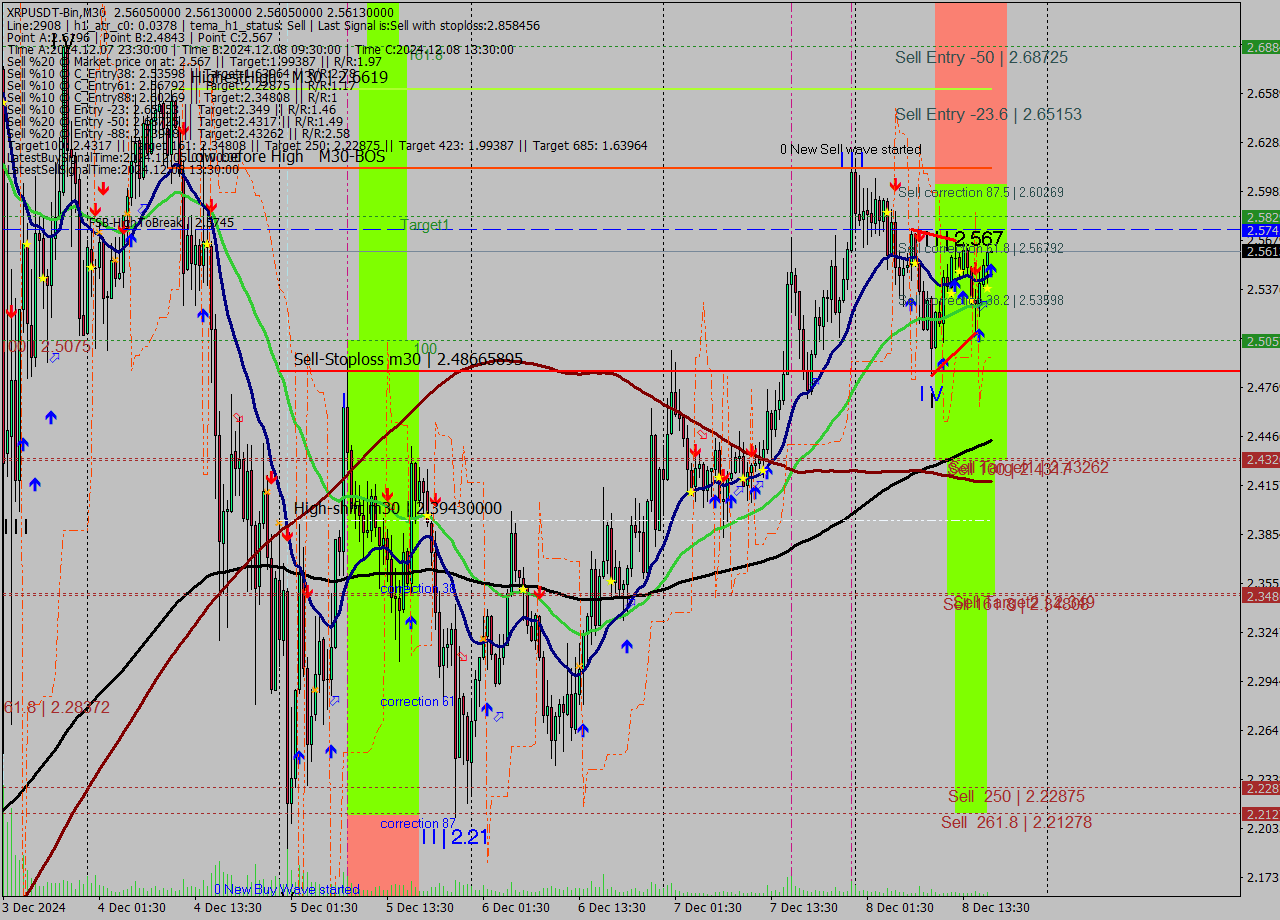Click the 2.294 price axis value
1280x920 pixels.
(x=1263, y=681)
